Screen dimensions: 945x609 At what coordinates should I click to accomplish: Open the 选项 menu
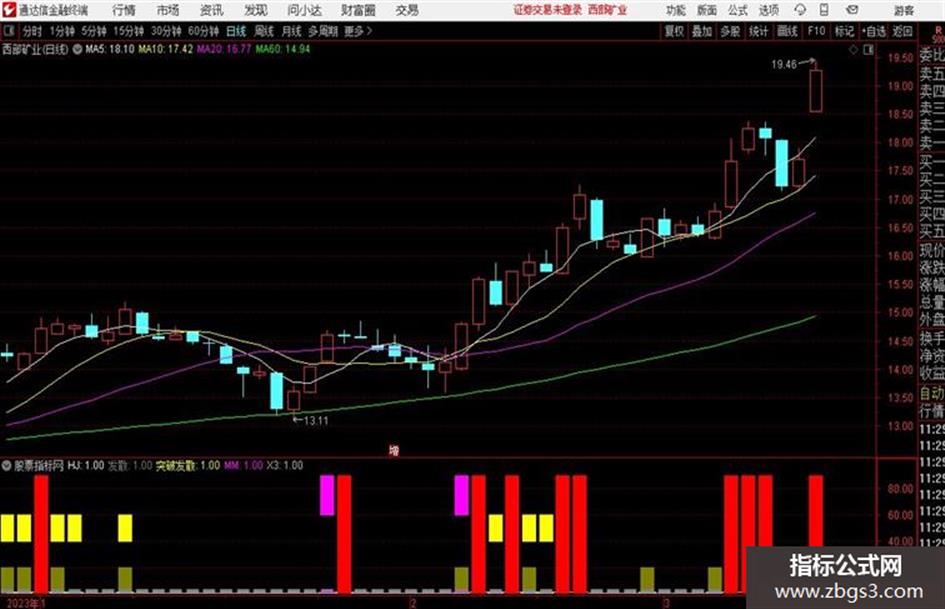(768, 10)
